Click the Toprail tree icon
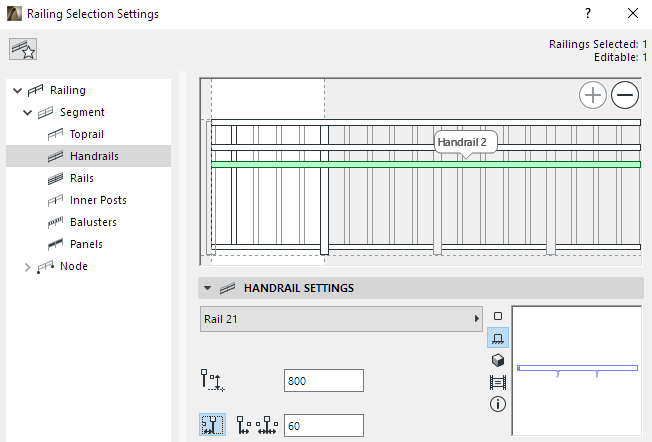Viewport: 652px width, 442px height. [x=55, y=134]
